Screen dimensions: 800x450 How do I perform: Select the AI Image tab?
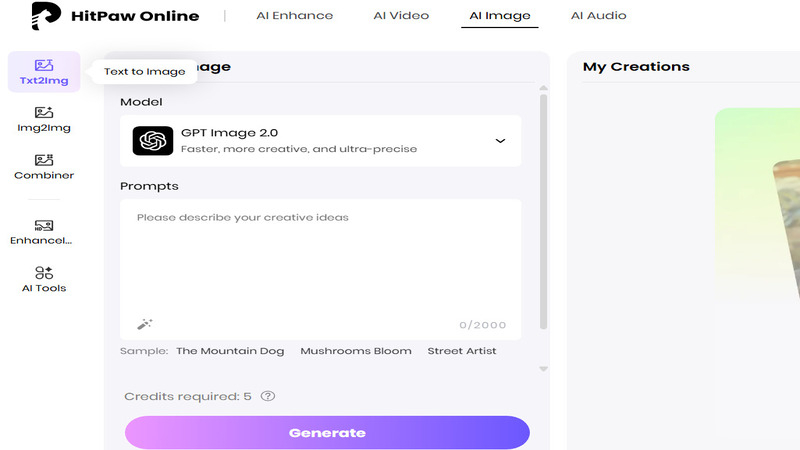[499, 16]
